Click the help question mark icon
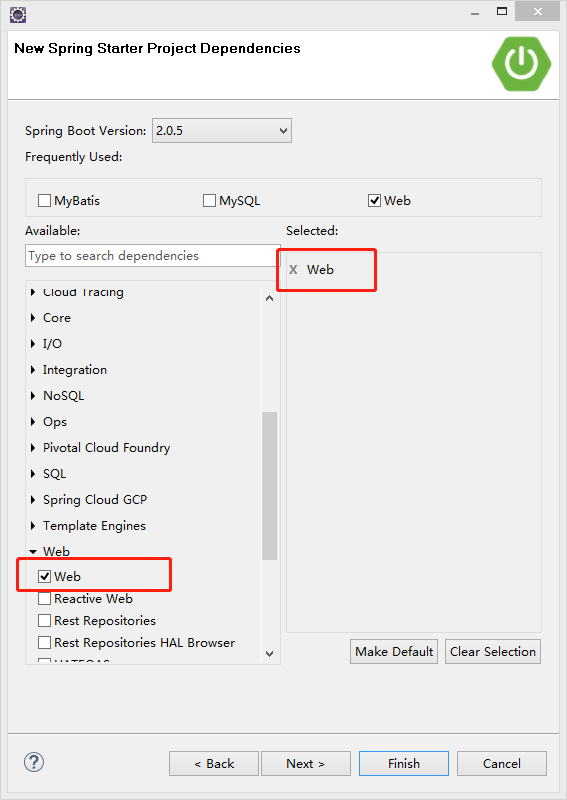567x800 pixels. click(x=34, y=762)
